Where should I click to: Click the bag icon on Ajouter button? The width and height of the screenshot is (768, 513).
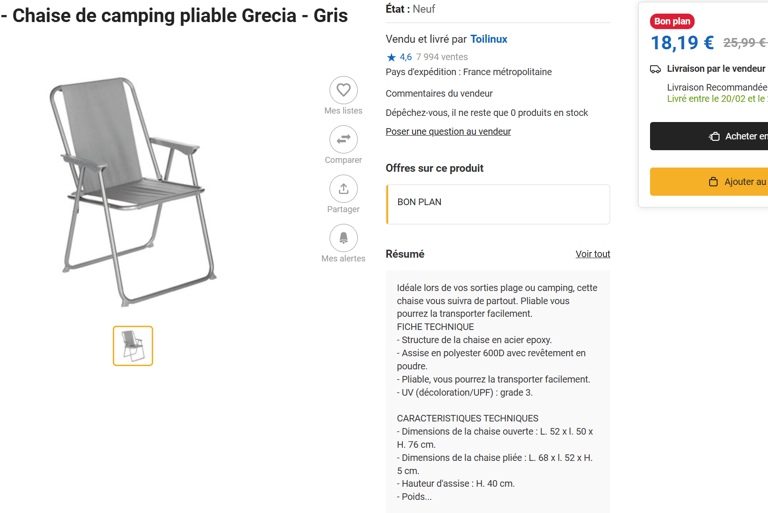[x=713, y=182]
